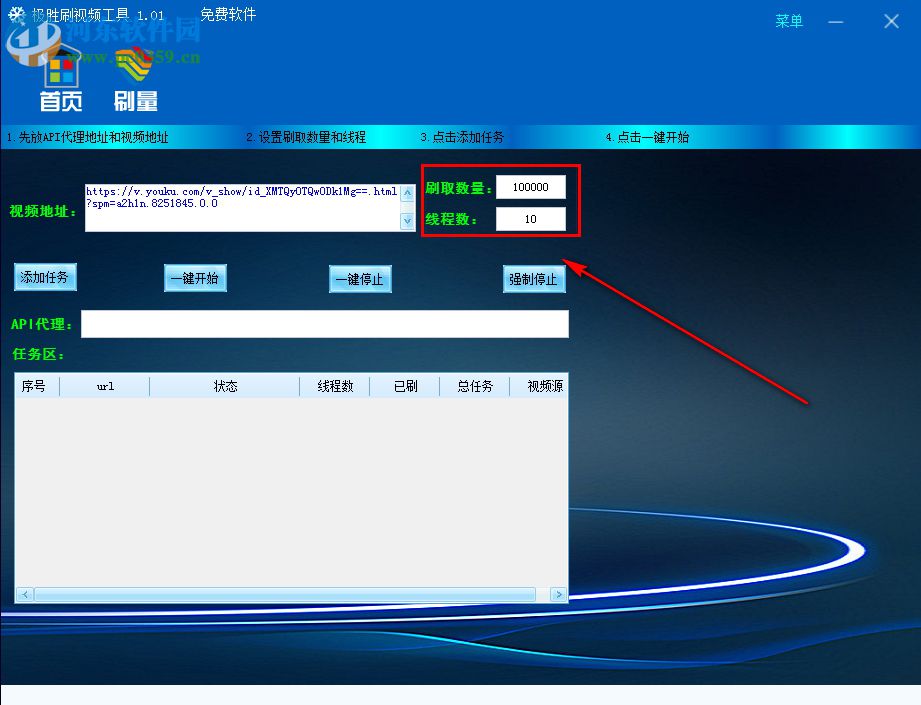Open the 首页 (Home) page icon

[x=60, y=80]
